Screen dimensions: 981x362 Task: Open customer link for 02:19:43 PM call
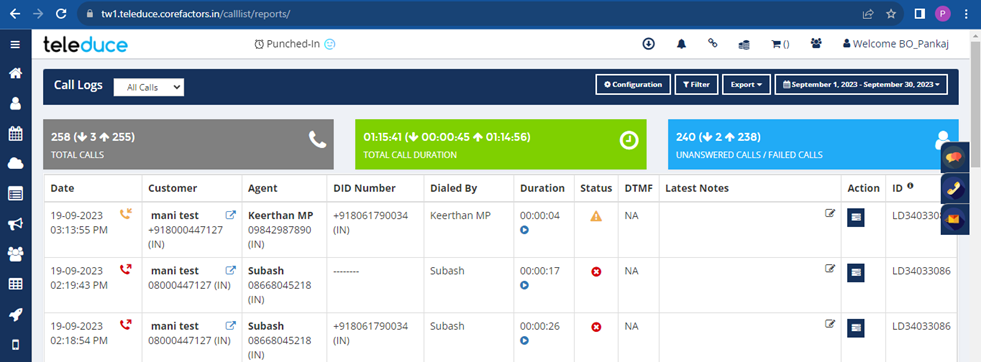point(230,271)
